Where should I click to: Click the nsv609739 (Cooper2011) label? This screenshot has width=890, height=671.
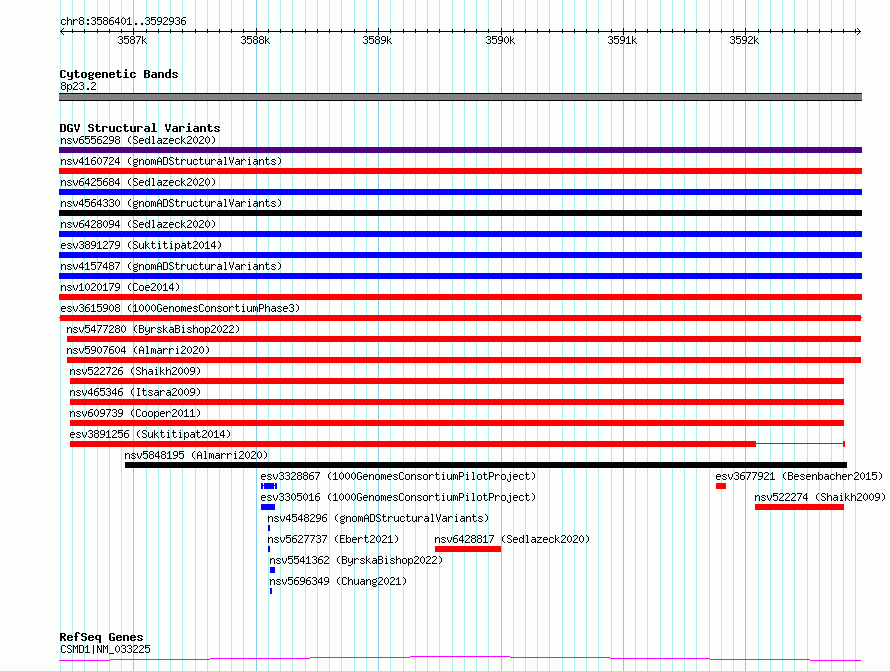click(135, 413)
